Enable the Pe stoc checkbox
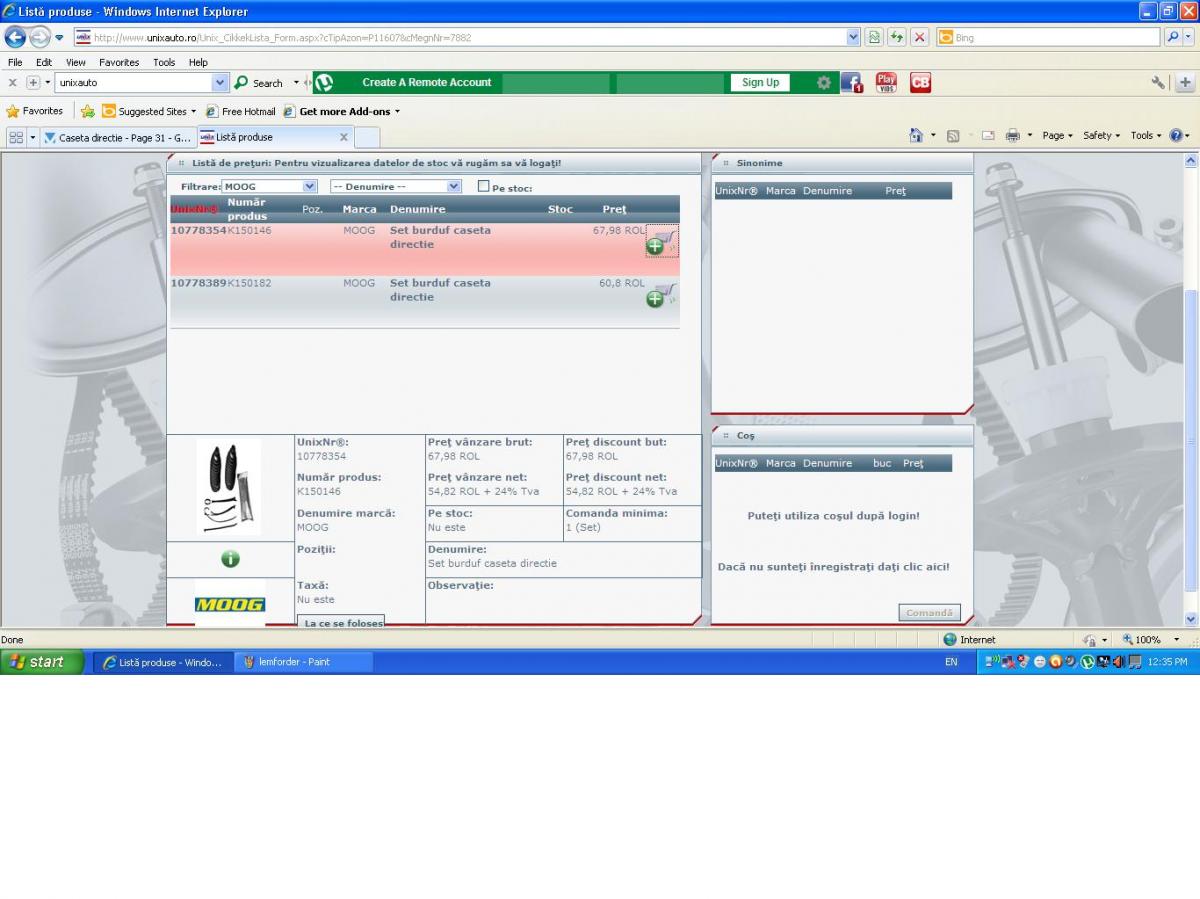This screenshot has height=899, width=1200. [484, 187]
